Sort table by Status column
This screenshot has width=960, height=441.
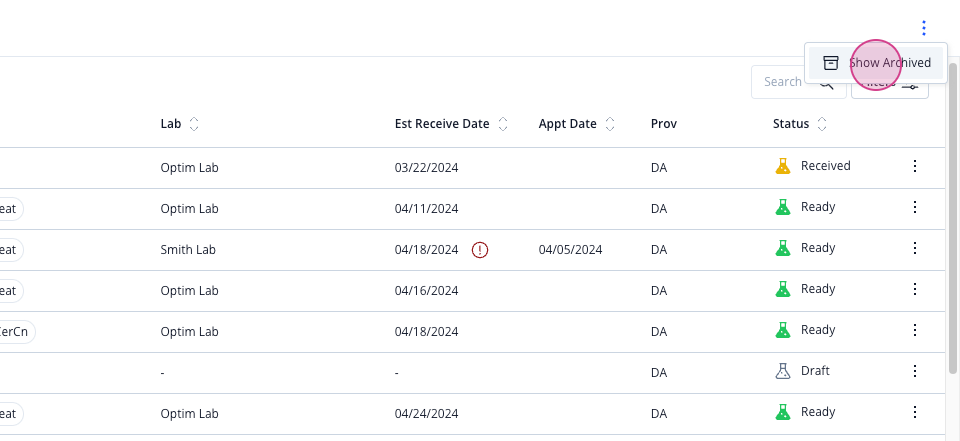coord(822,124)
